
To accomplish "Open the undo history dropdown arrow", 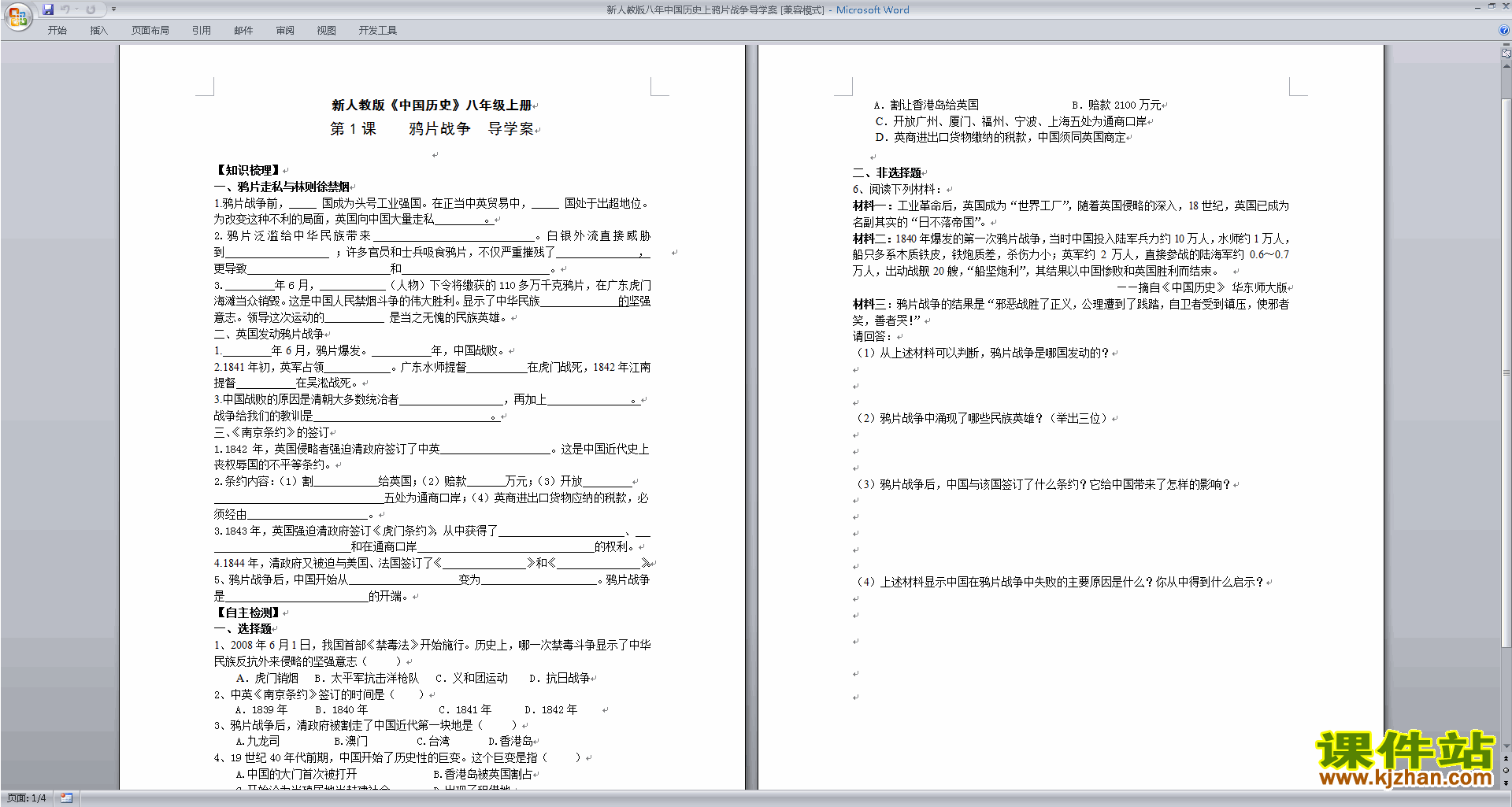I will [76, 9].
